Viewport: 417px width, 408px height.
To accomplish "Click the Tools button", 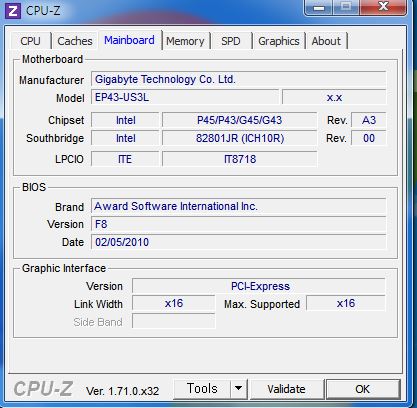I will pyautogui.click(x=202, y=388).
